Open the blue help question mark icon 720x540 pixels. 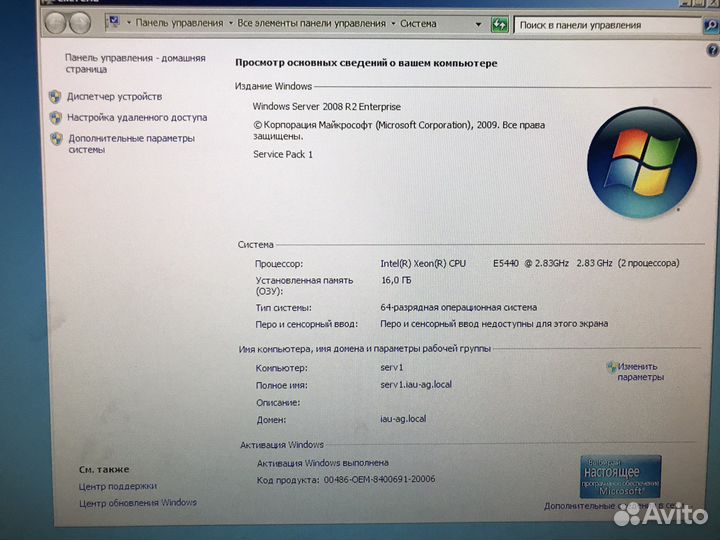712,50
